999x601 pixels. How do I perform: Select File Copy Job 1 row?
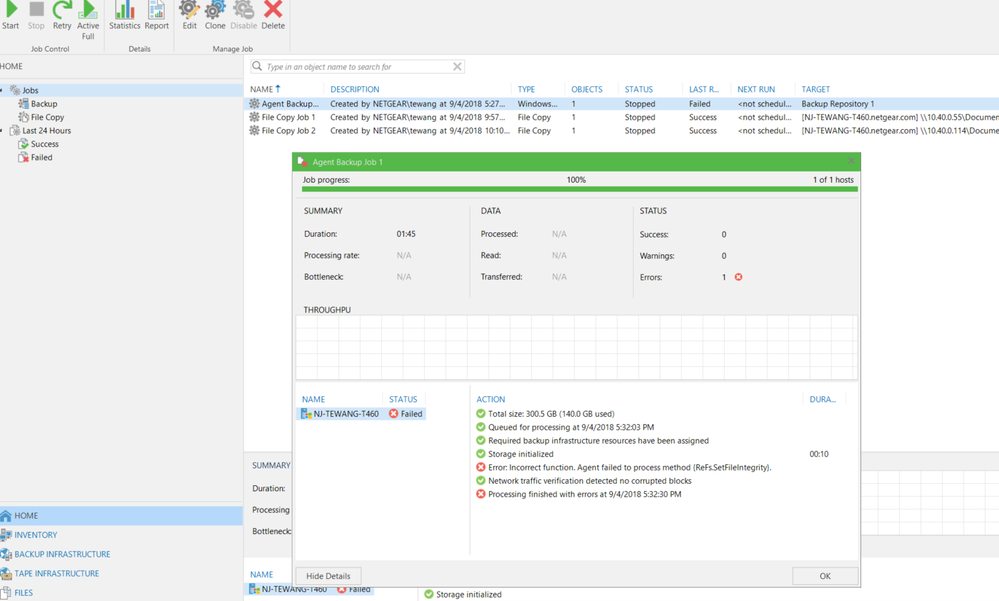[621, 117]
